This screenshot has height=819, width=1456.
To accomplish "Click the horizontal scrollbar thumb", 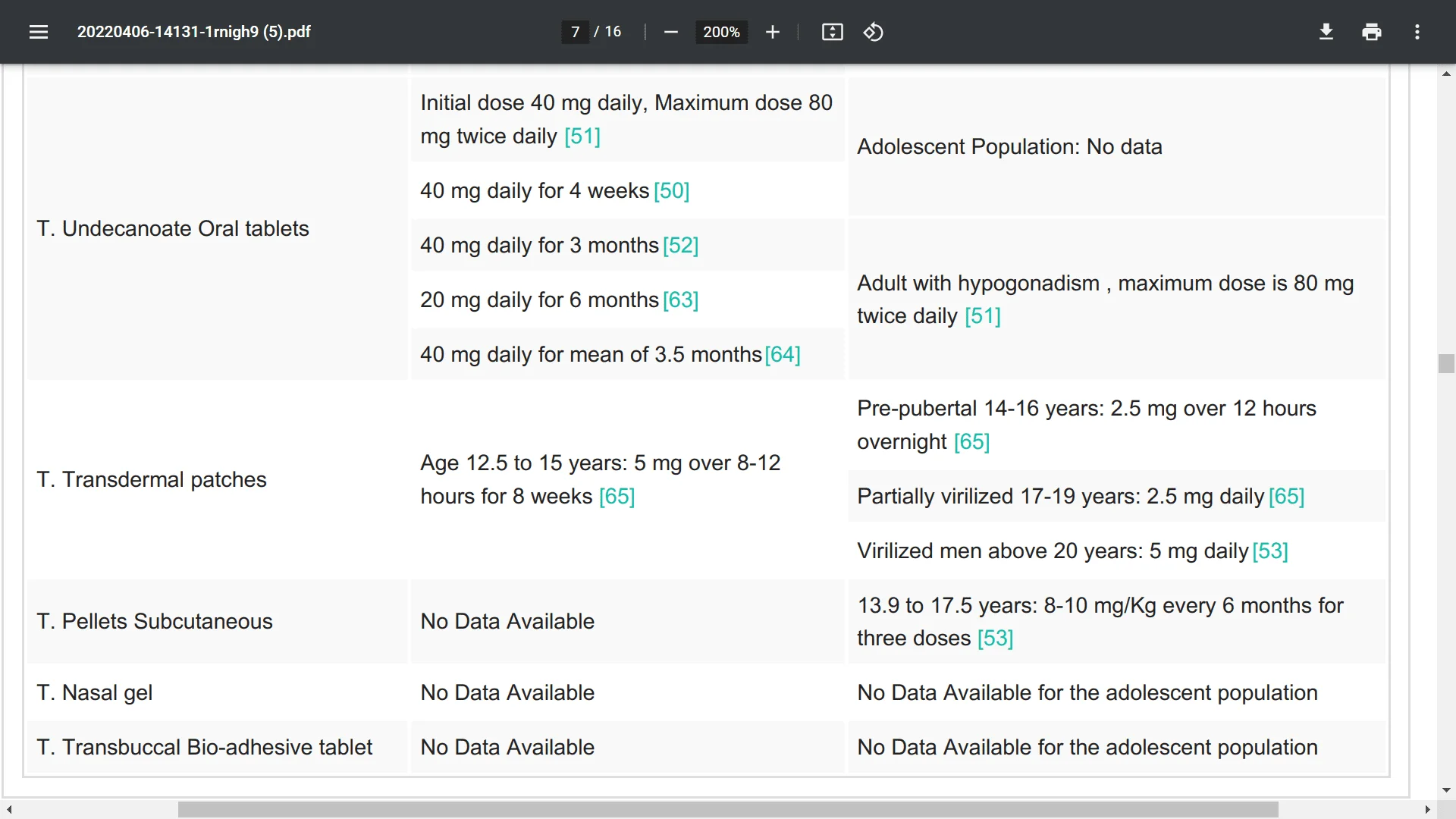I will pos(728,809).
